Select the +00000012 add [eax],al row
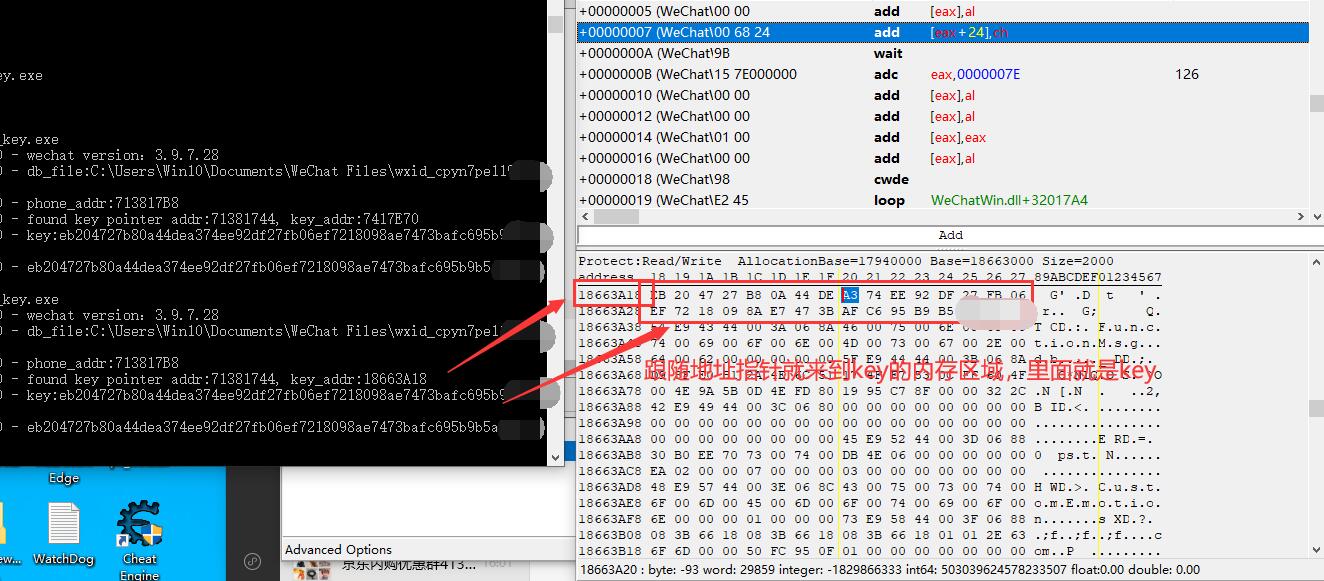Screen dimensions: 1324x581 [x=943, y=116]
